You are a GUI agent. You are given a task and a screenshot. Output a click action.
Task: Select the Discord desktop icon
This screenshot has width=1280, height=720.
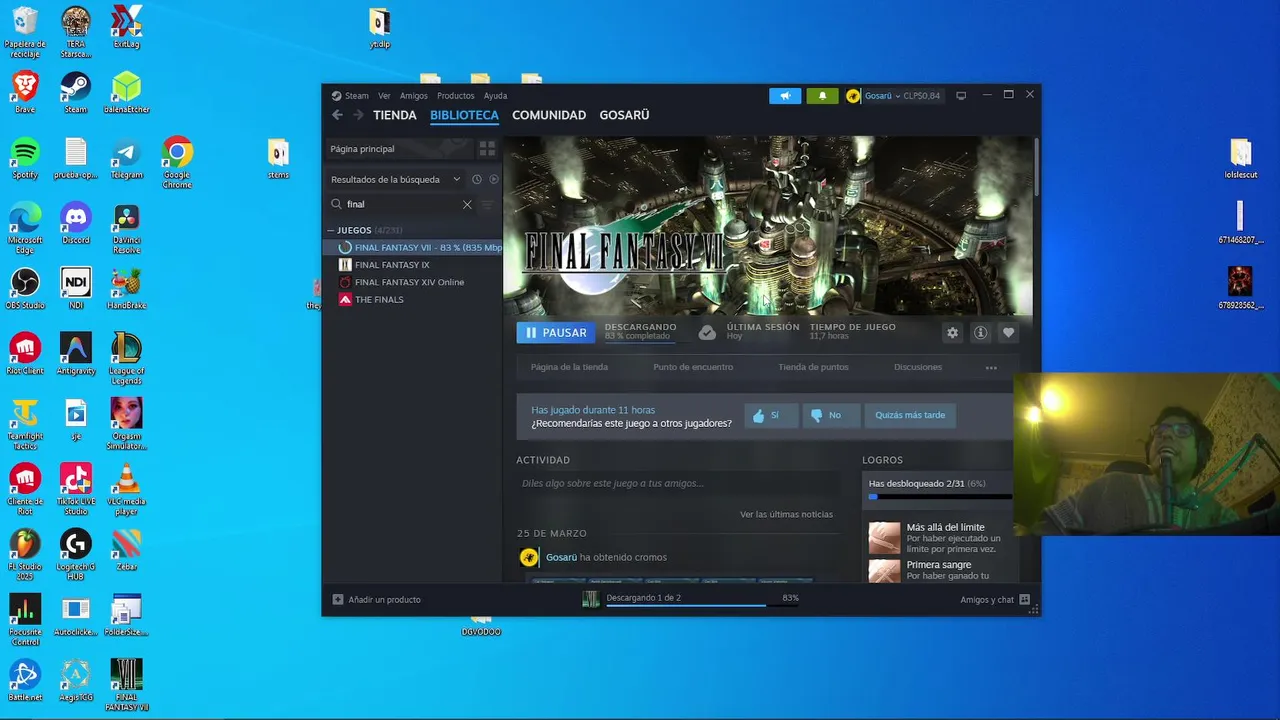[x=76, y=224]
